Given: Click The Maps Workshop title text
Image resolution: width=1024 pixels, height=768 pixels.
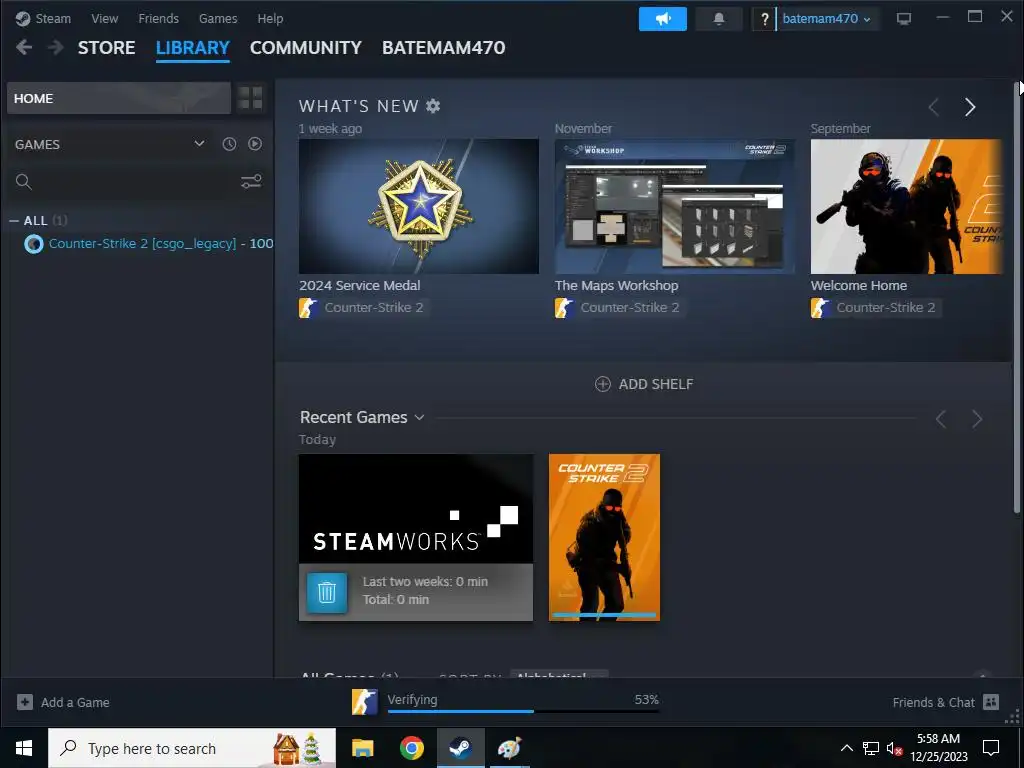Looking at the screenshot, I should tap(616, 285).
